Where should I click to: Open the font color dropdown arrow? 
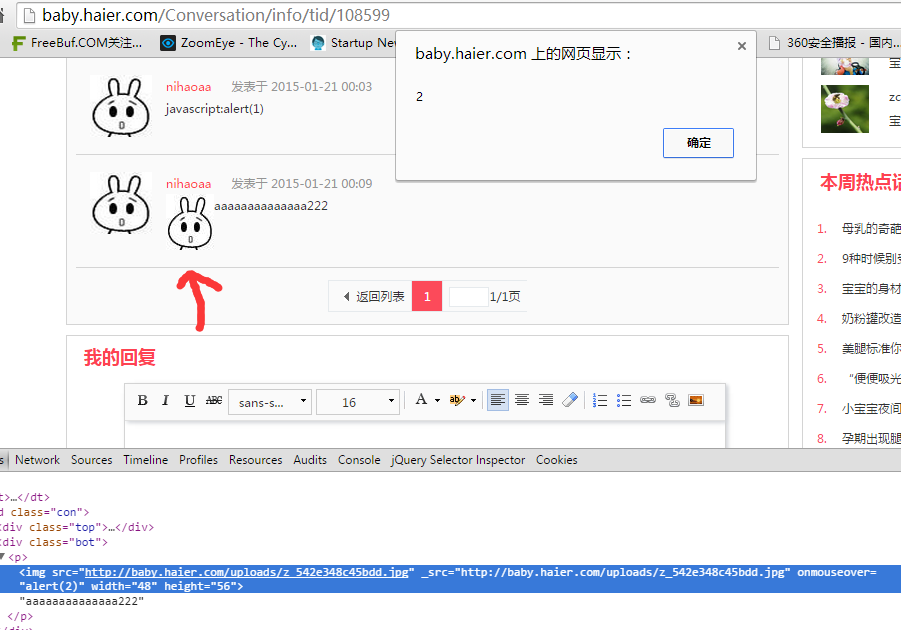[437, 401]
